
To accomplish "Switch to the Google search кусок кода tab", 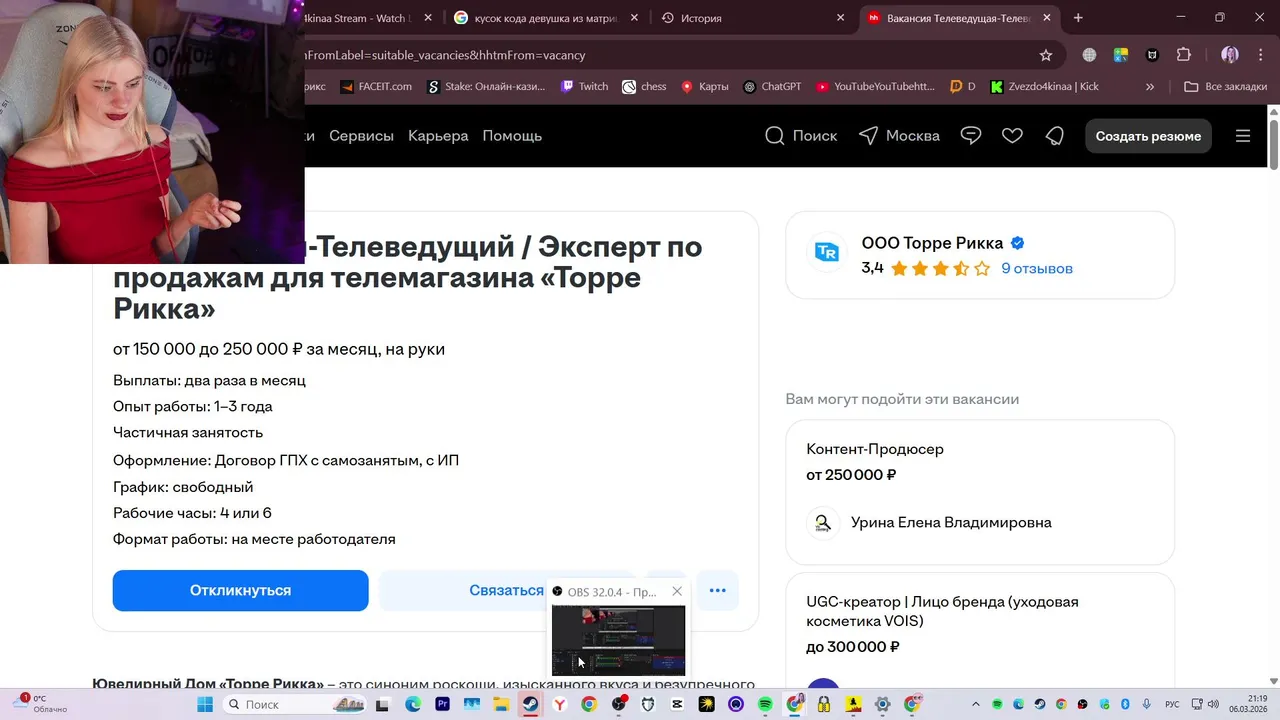I will pos(546,18).
